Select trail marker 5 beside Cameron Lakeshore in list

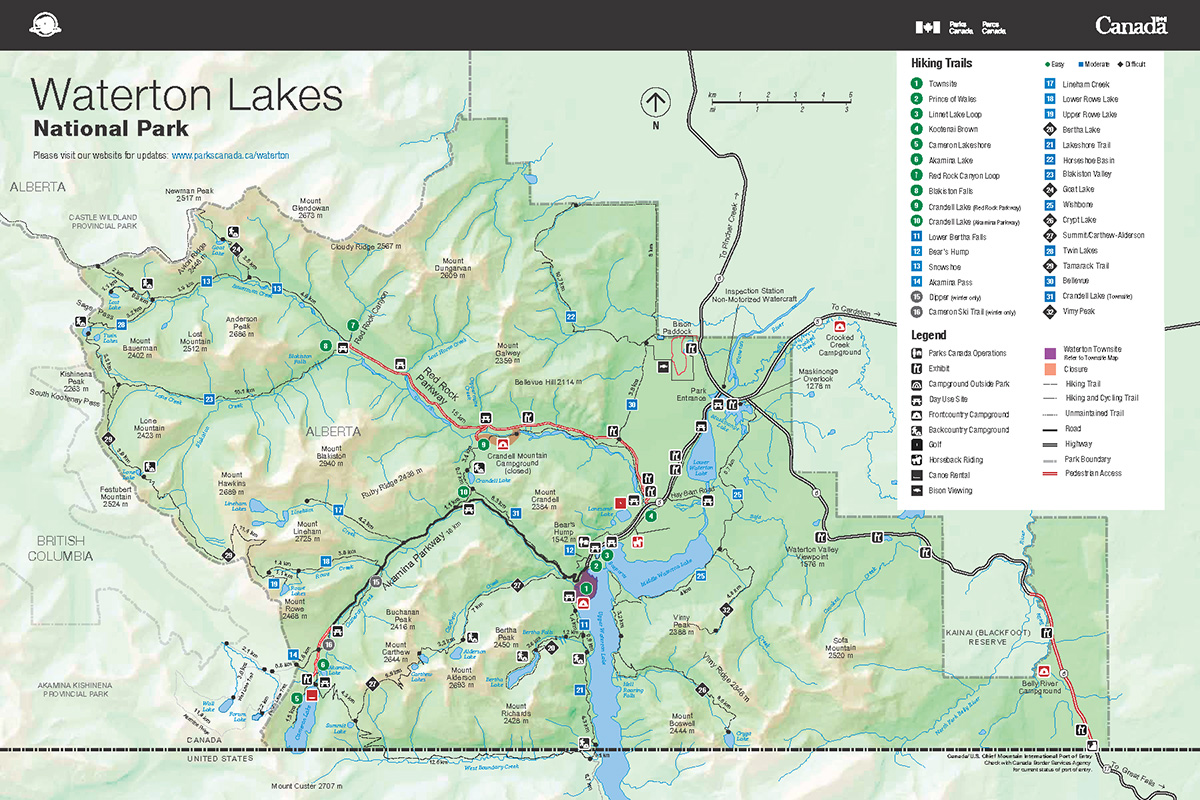pyautogui.click(x=916, y=145)
